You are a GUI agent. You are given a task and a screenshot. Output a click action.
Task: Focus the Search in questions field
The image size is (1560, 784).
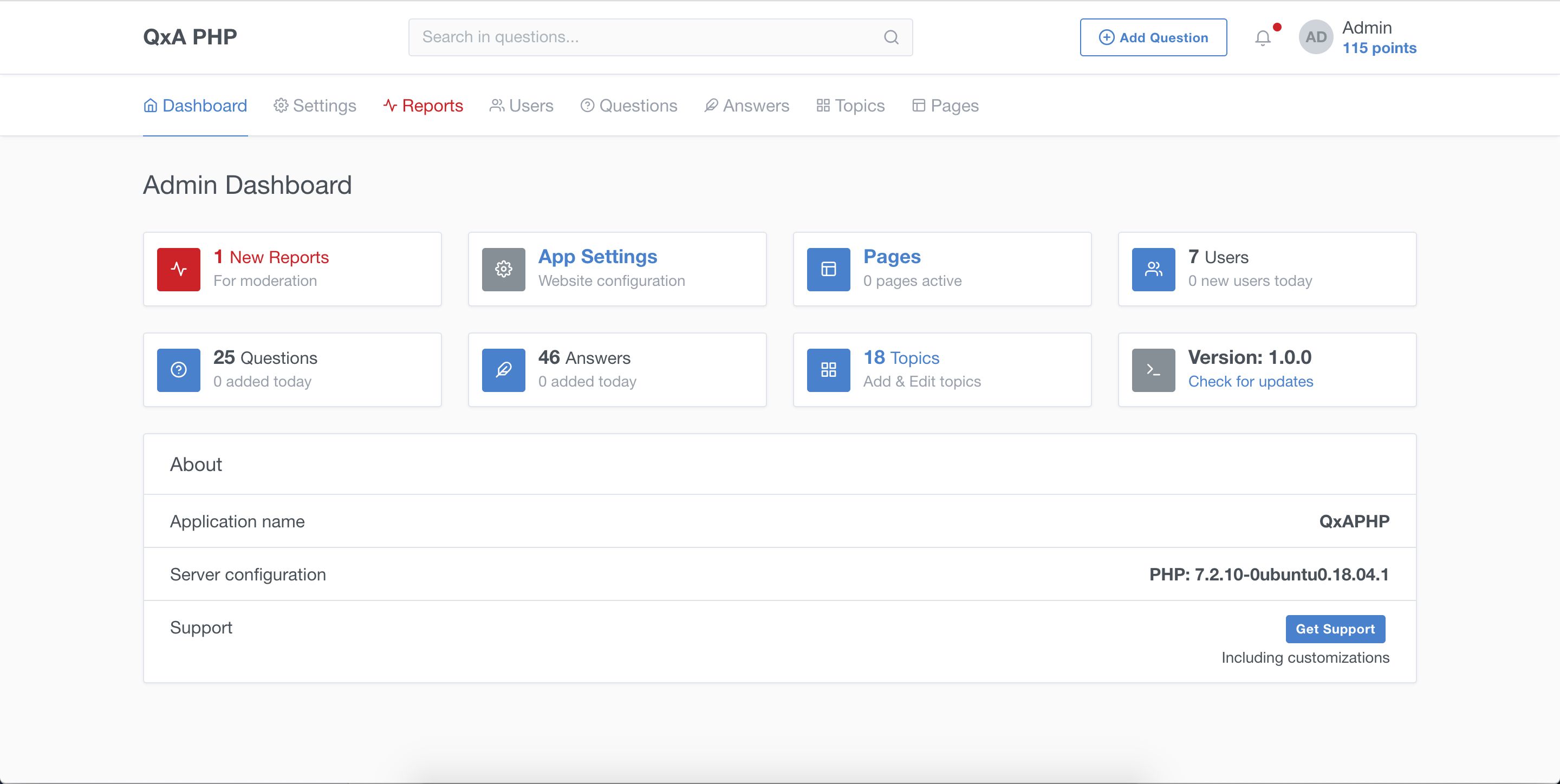point(660,37)
